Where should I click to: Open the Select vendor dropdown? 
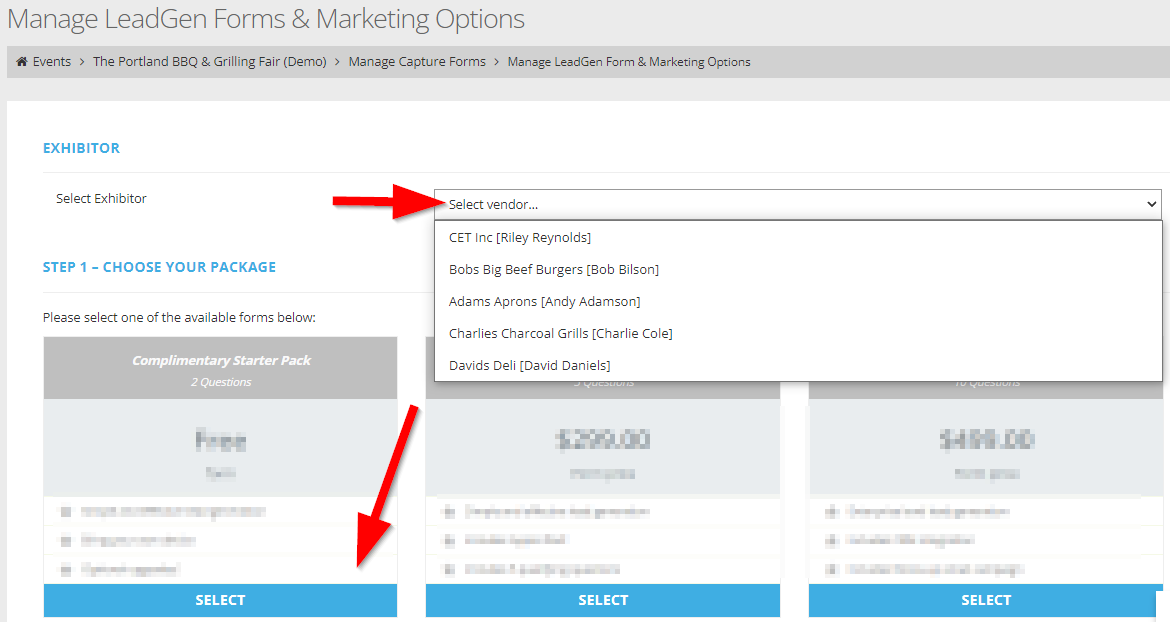click(798, 204)
